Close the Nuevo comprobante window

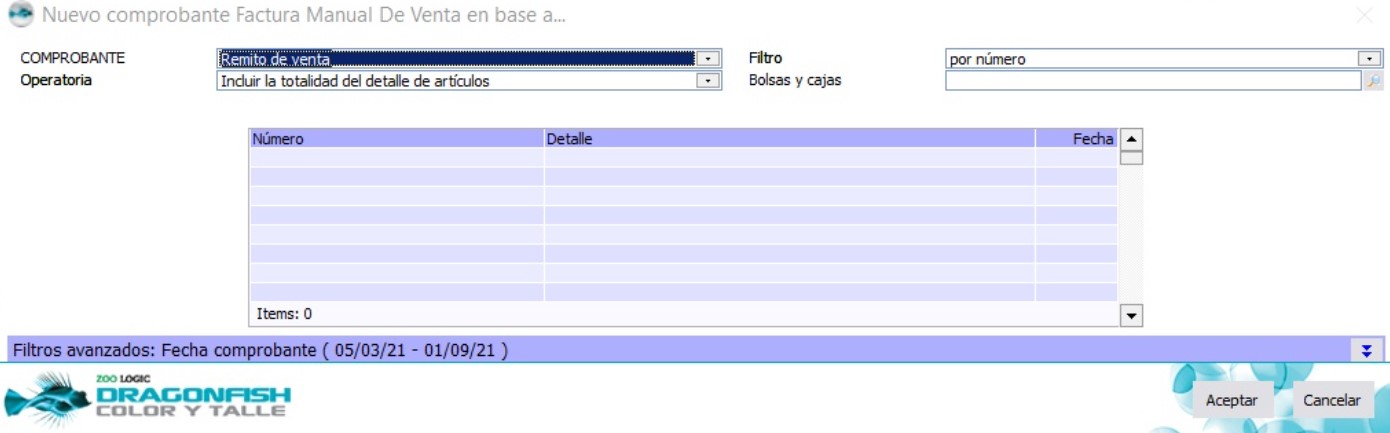[1364, 16]
